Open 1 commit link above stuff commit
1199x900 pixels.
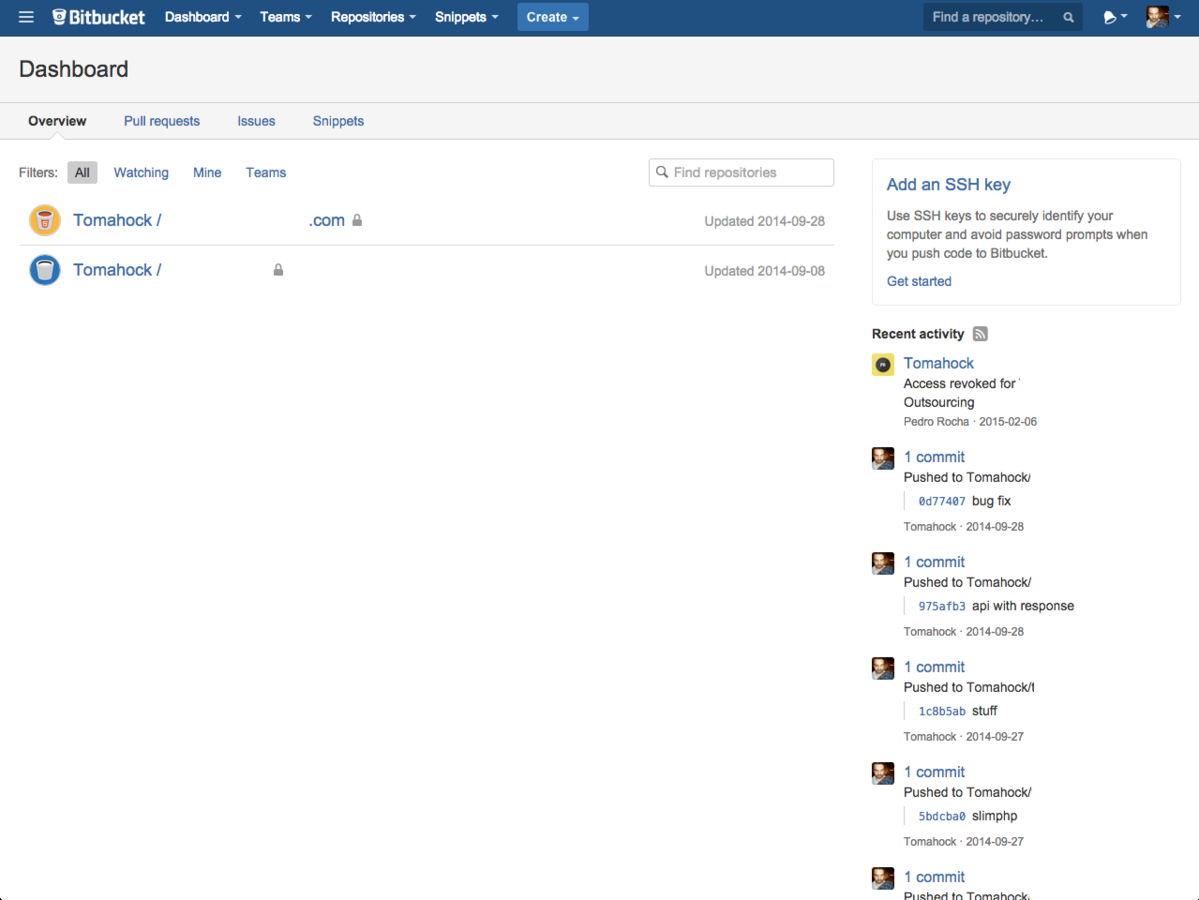pyautogui.click(x=934, y=667)
